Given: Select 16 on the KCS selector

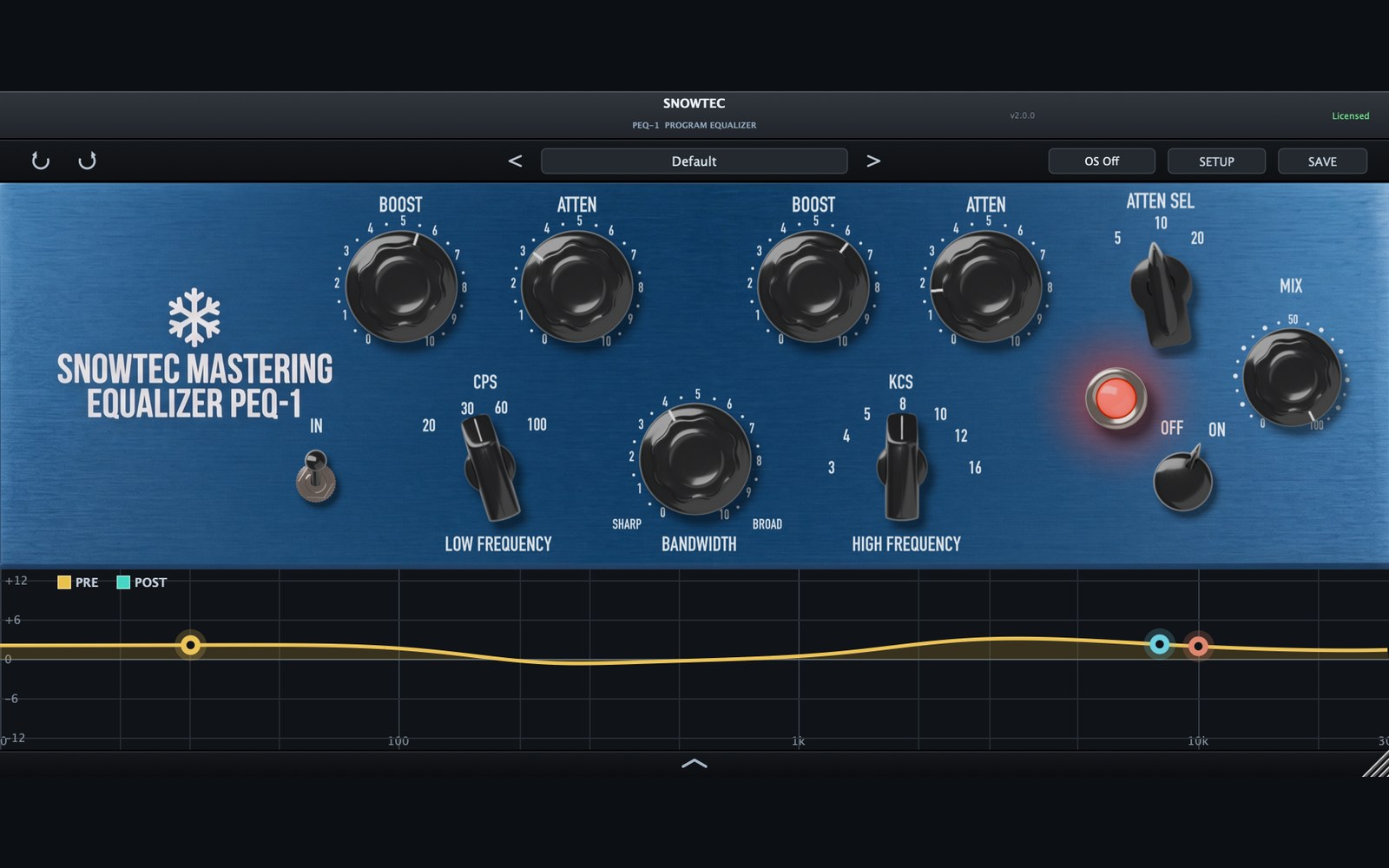Looking at the screenshot, I should tap(975, 468).
